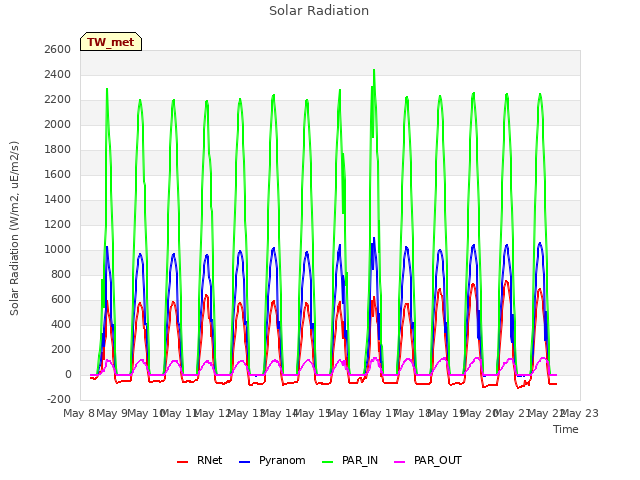640x480 pixels.
Task: Click the 400 y-axis tick label
Action: 61,324
